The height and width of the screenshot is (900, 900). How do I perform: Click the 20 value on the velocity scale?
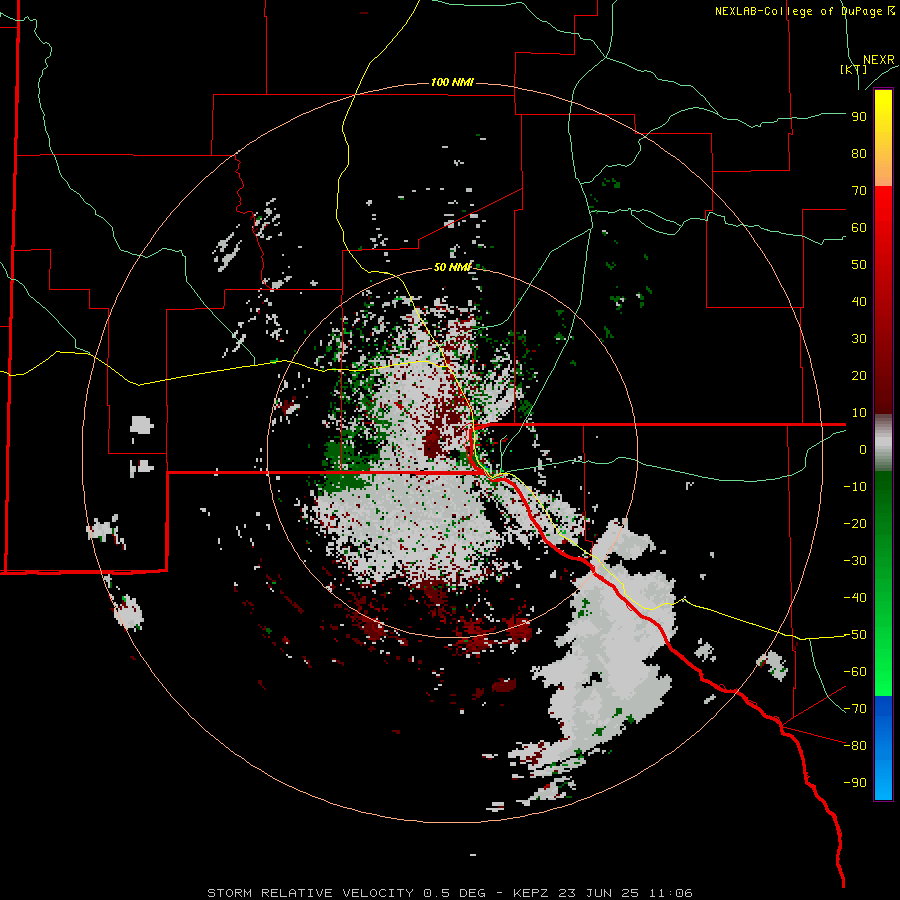coord(859,375)
